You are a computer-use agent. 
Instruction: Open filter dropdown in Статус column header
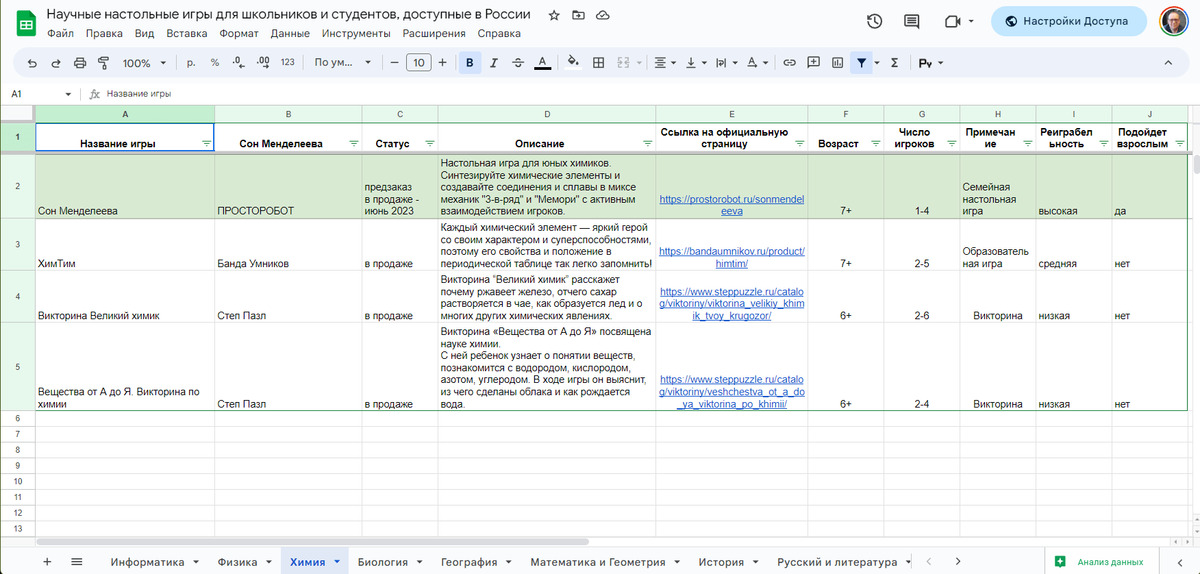(x=429, y=144)
